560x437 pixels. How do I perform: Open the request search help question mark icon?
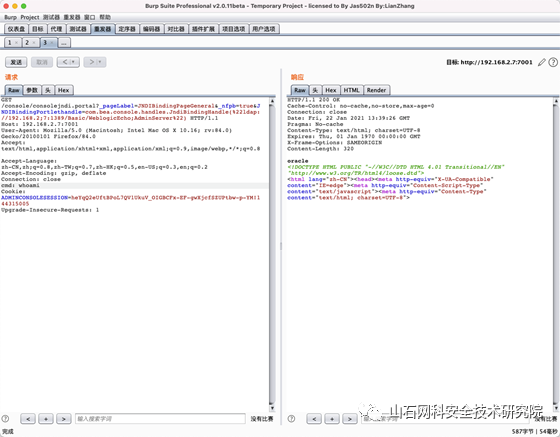pyautogui.click(x=5, y=419)
